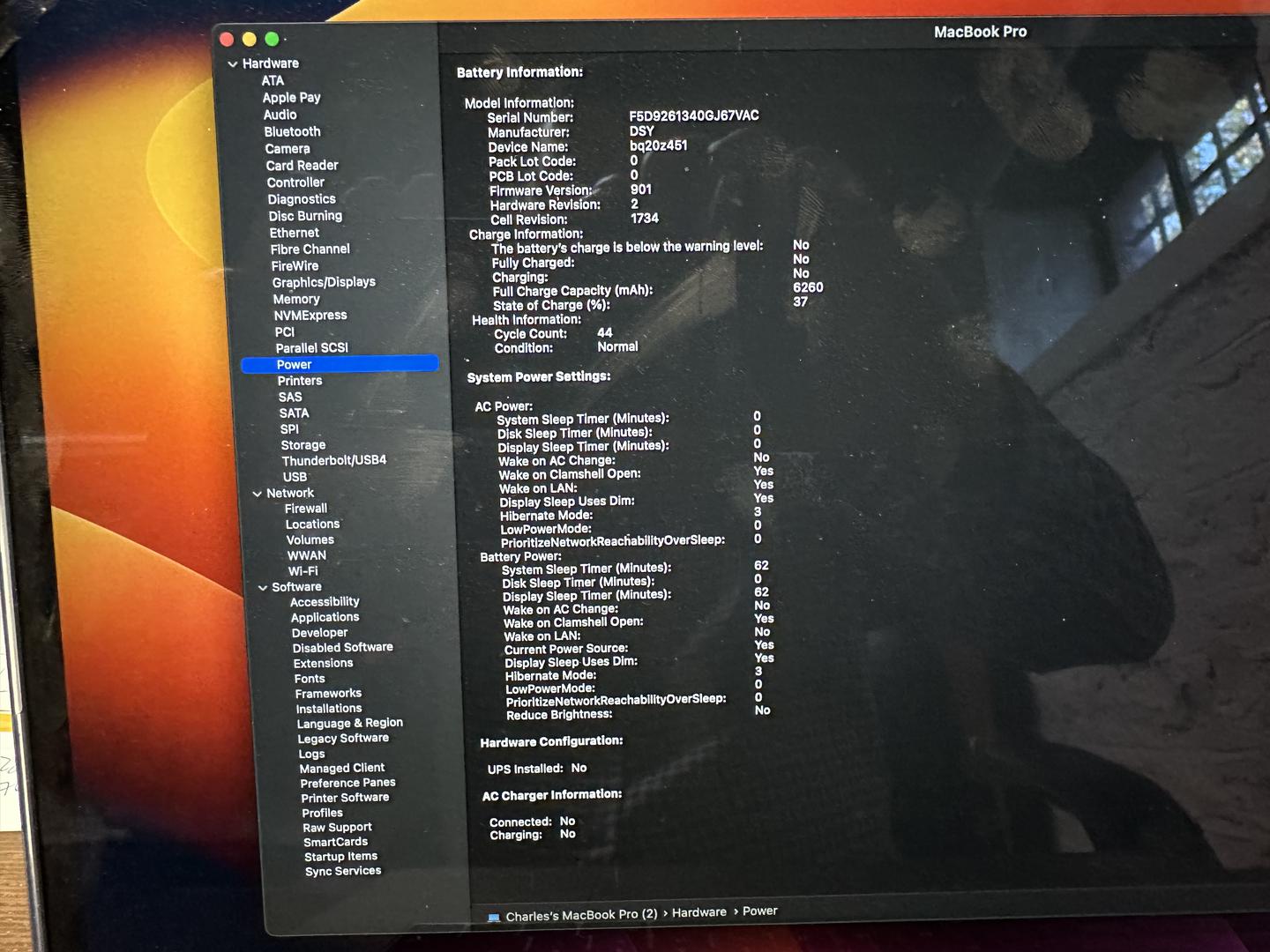Click the serial number F5D9261340GJ67VAC
This screenshot has width=1270, height=952.
[x=693, y=115]
